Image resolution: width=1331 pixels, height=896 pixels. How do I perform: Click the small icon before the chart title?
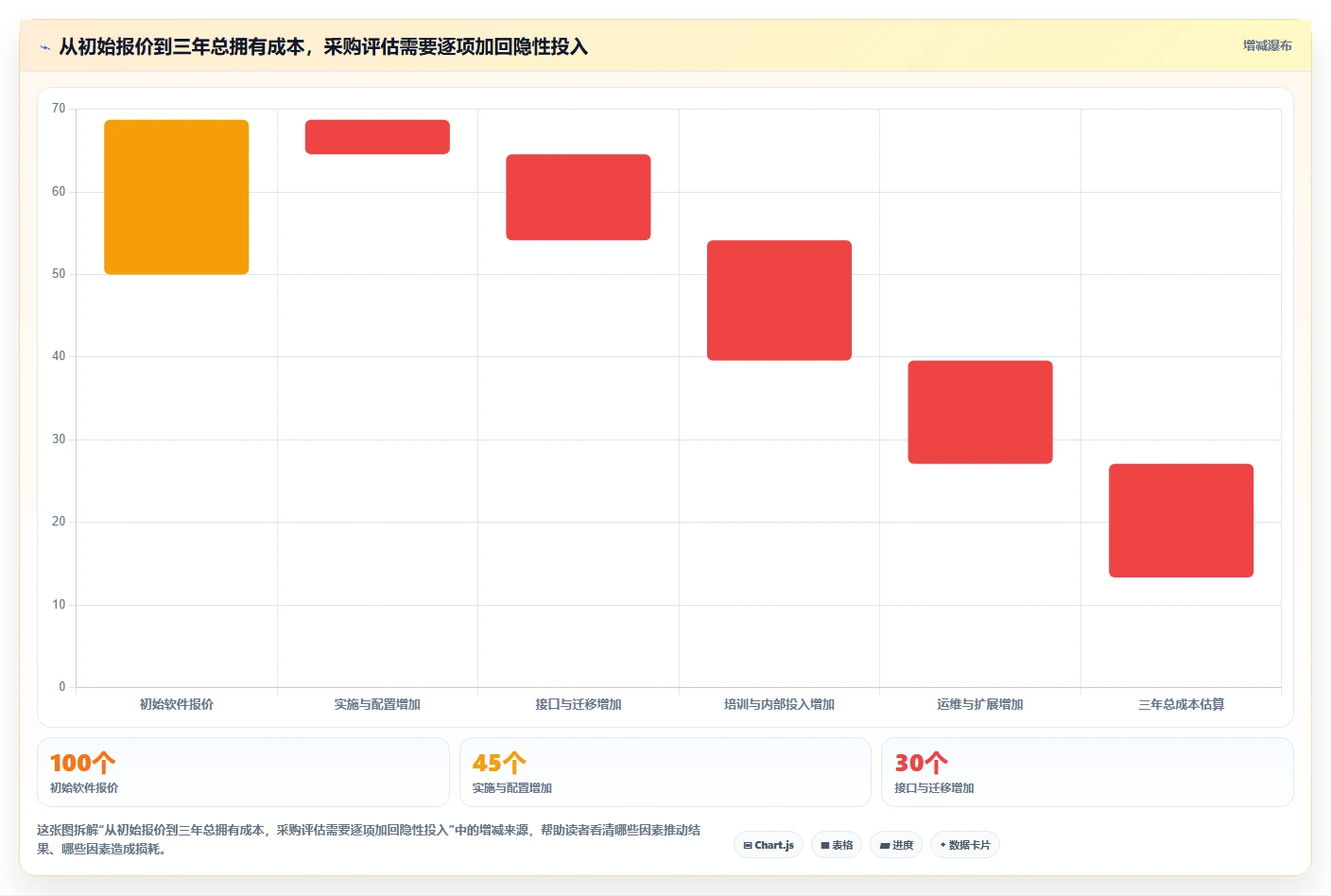(x=44, y=47)
